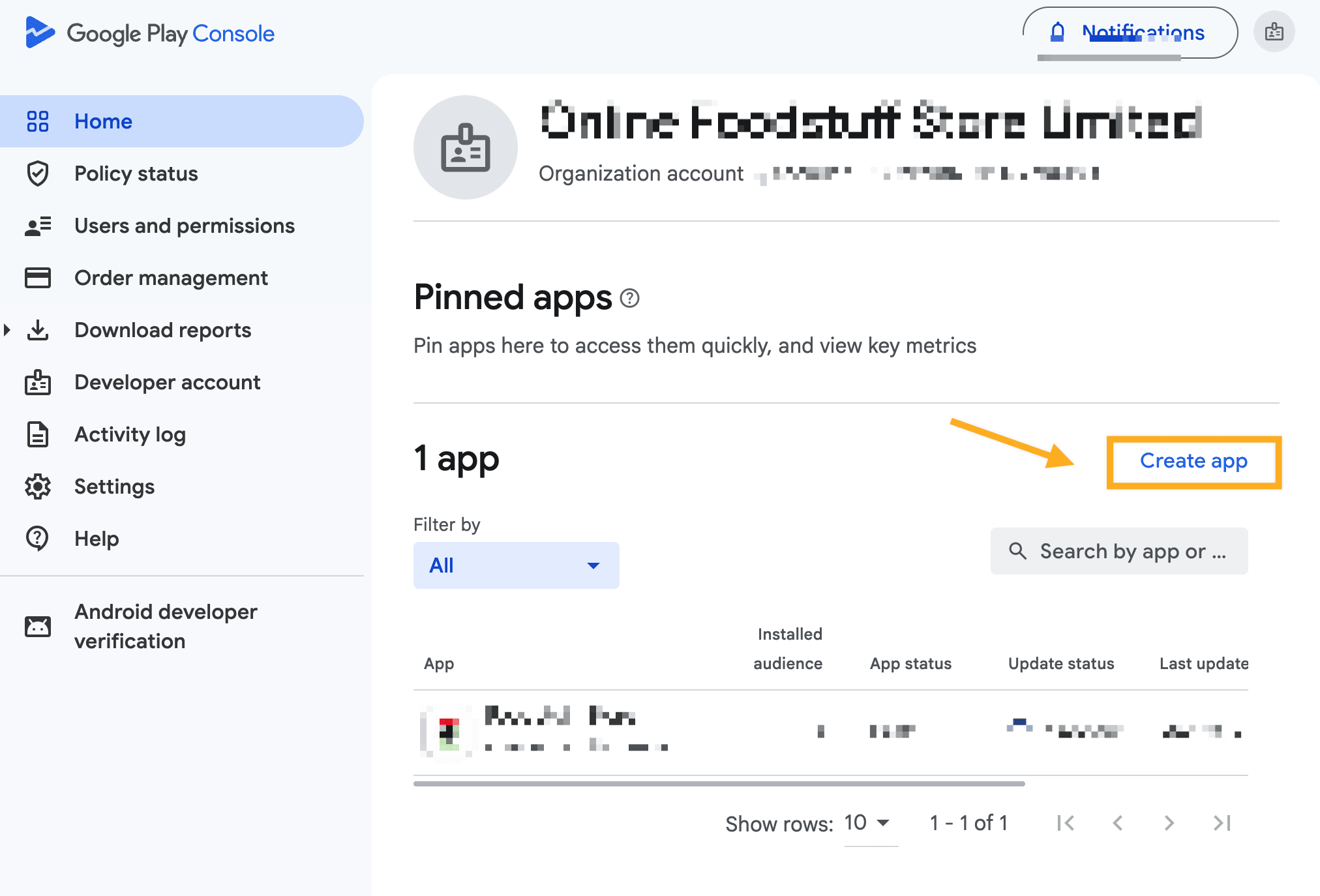Click the horizontal table scrollbar

pyautogui.click(x=719, y=783)
